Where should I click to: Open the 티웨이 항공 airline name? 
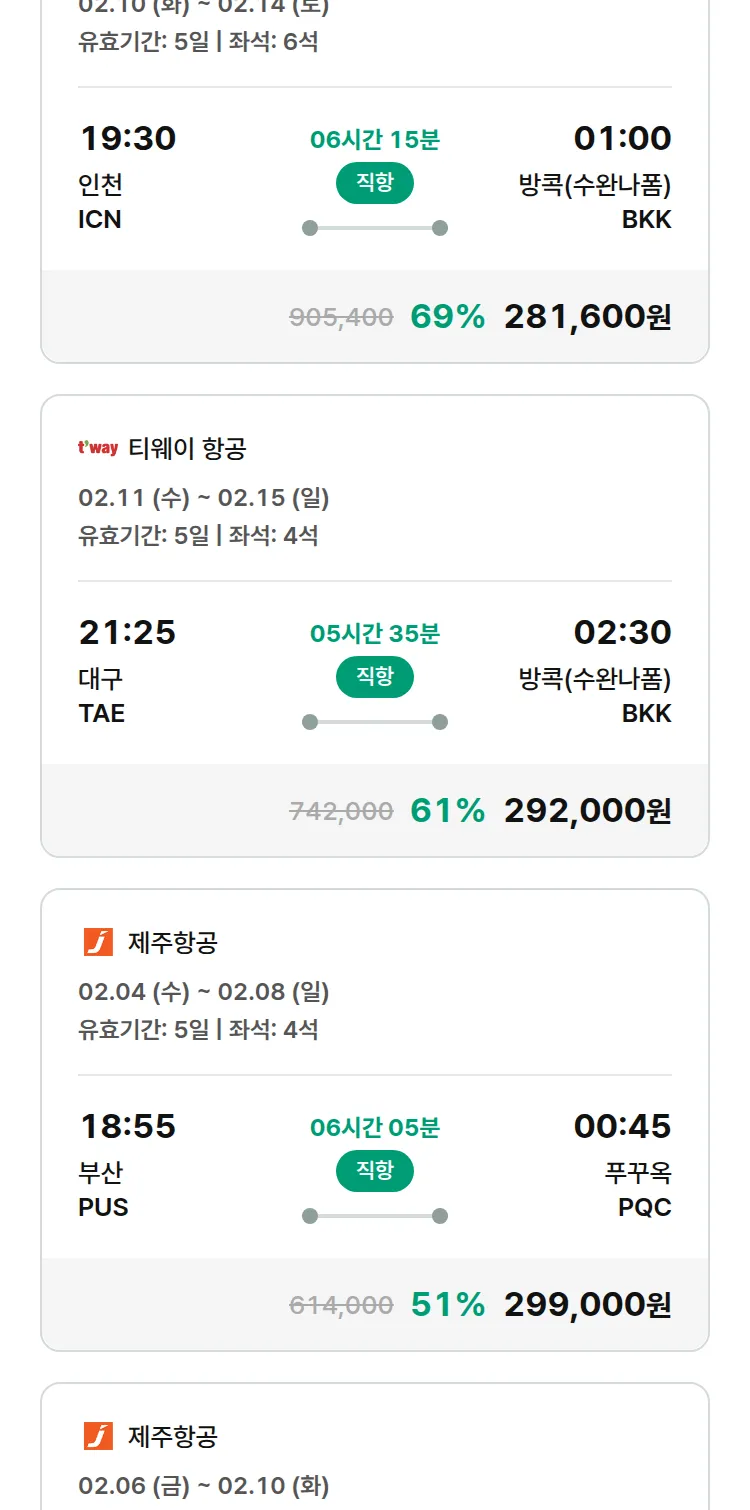point(187,449)
